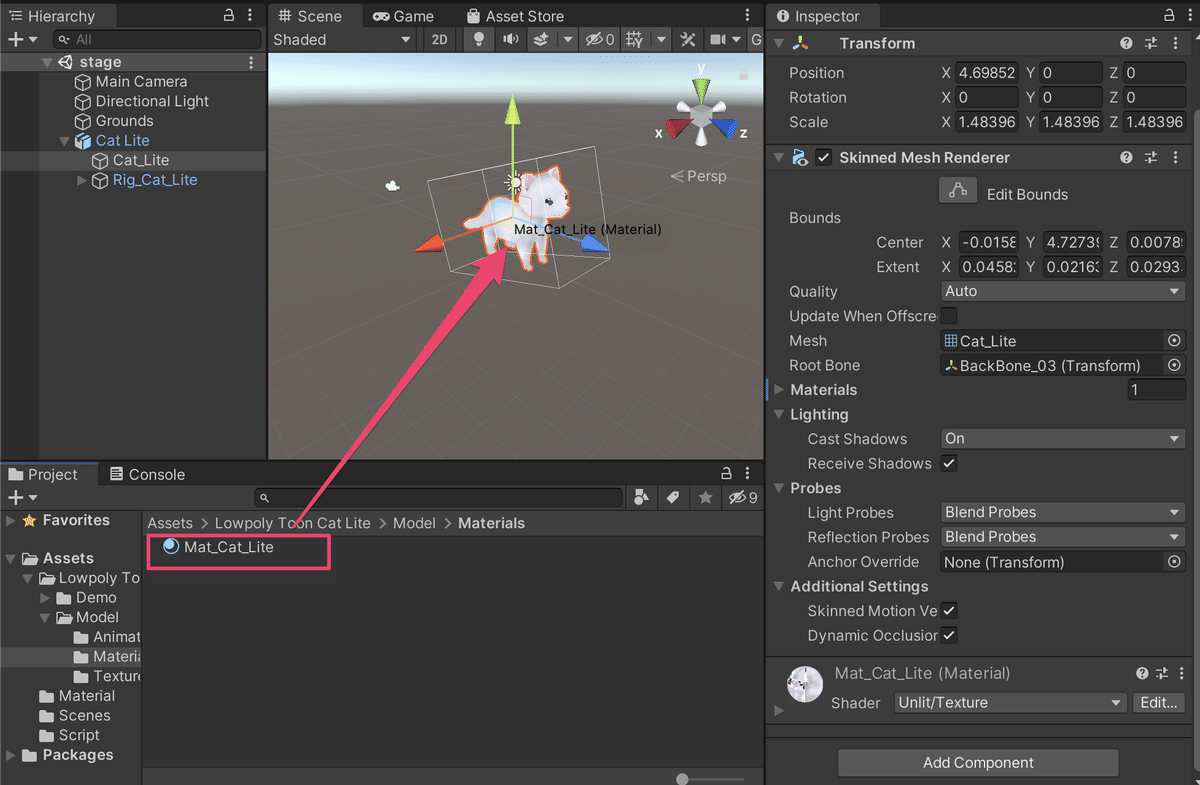Click Add Component button
The width and height of the screenshot is (1200, 785).
[978, 763]
